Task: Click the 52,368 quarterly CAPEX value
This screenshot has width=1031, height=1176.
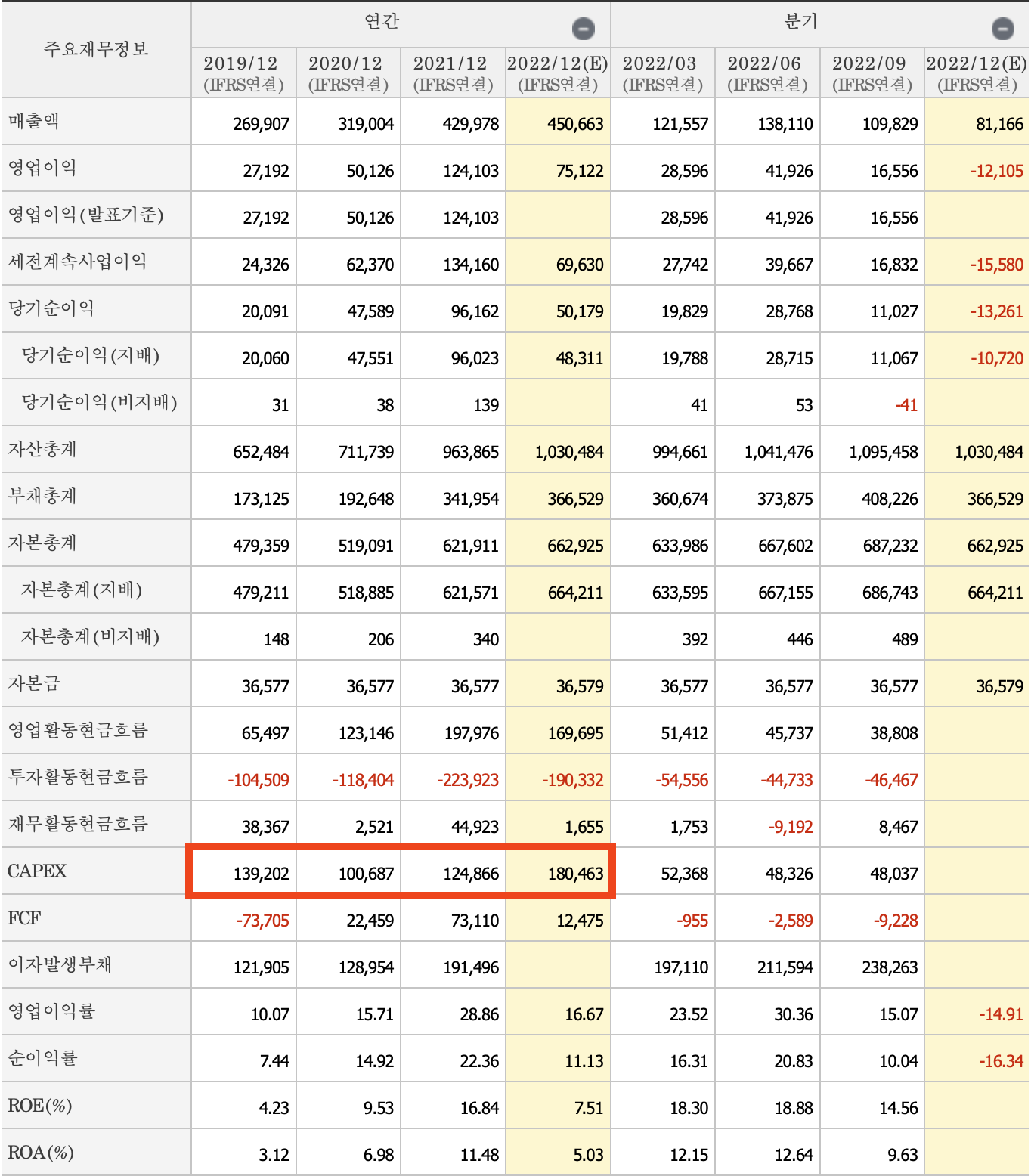Action: 684,874
